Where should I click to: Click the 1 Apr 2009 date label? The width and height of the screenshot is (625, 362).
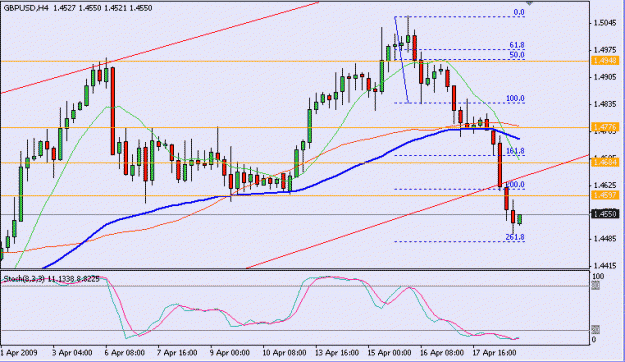19,353
